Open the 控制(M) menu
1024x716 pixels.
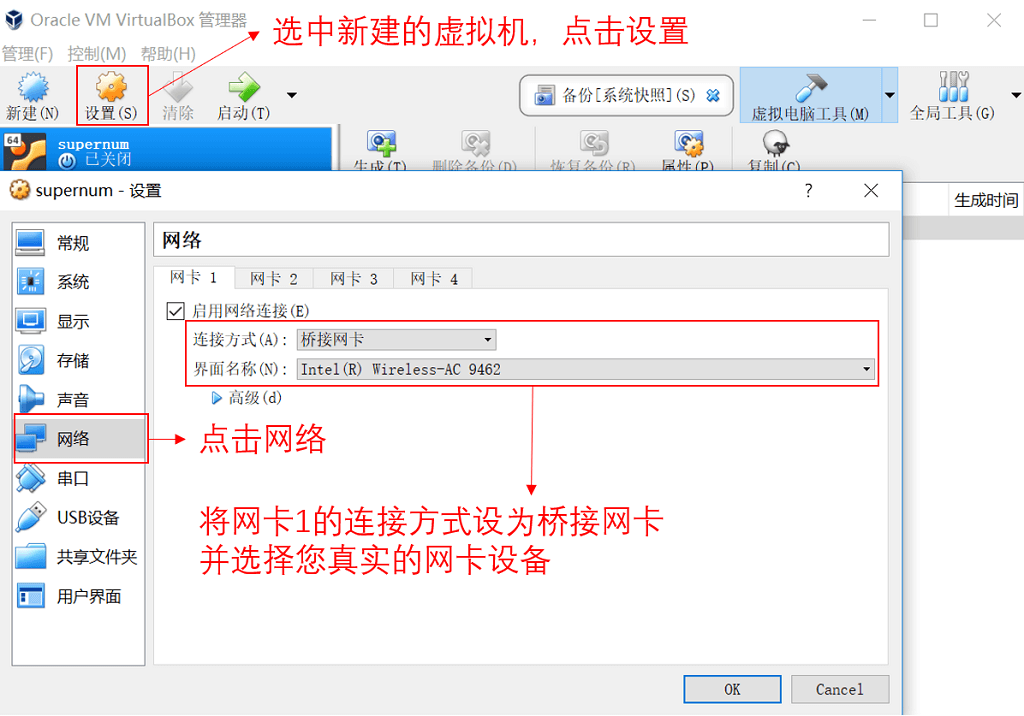[96, 54]
